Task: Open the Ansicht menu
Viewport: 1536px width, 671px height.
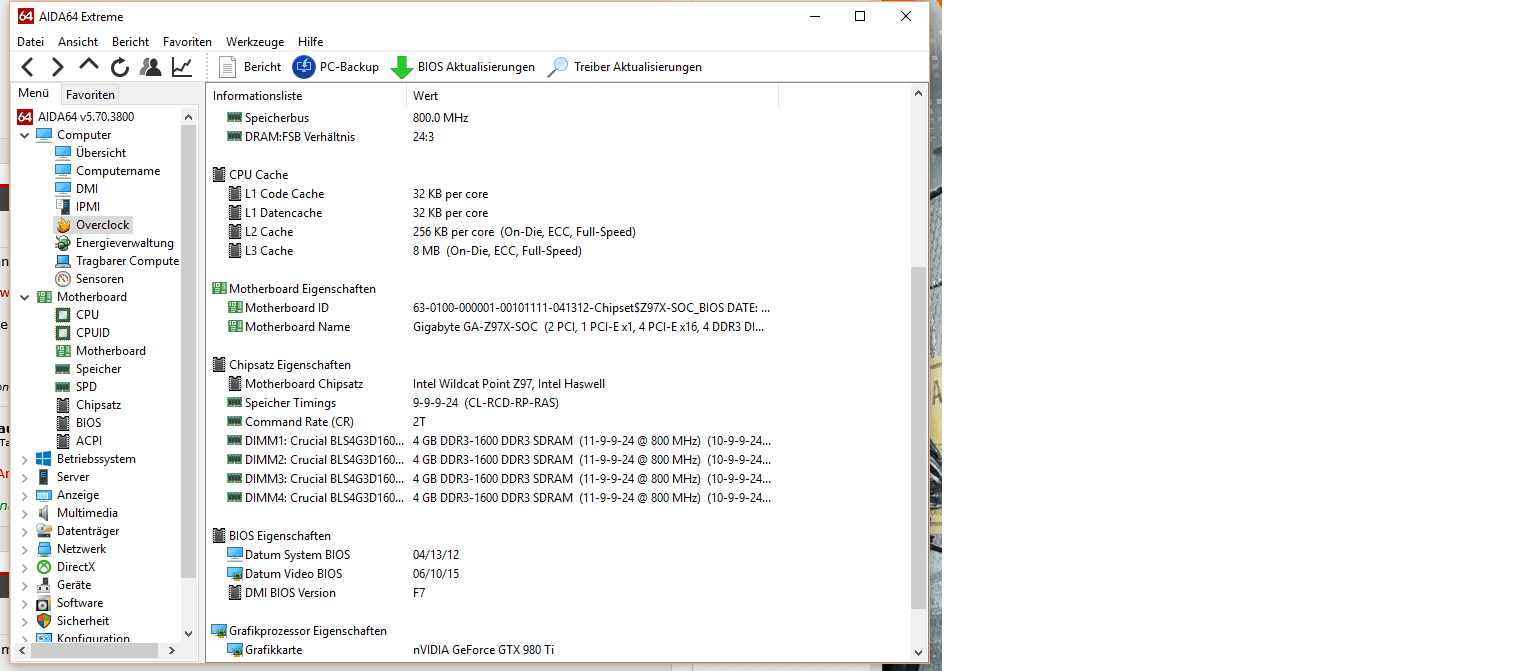Action: (x=78, y=42)
